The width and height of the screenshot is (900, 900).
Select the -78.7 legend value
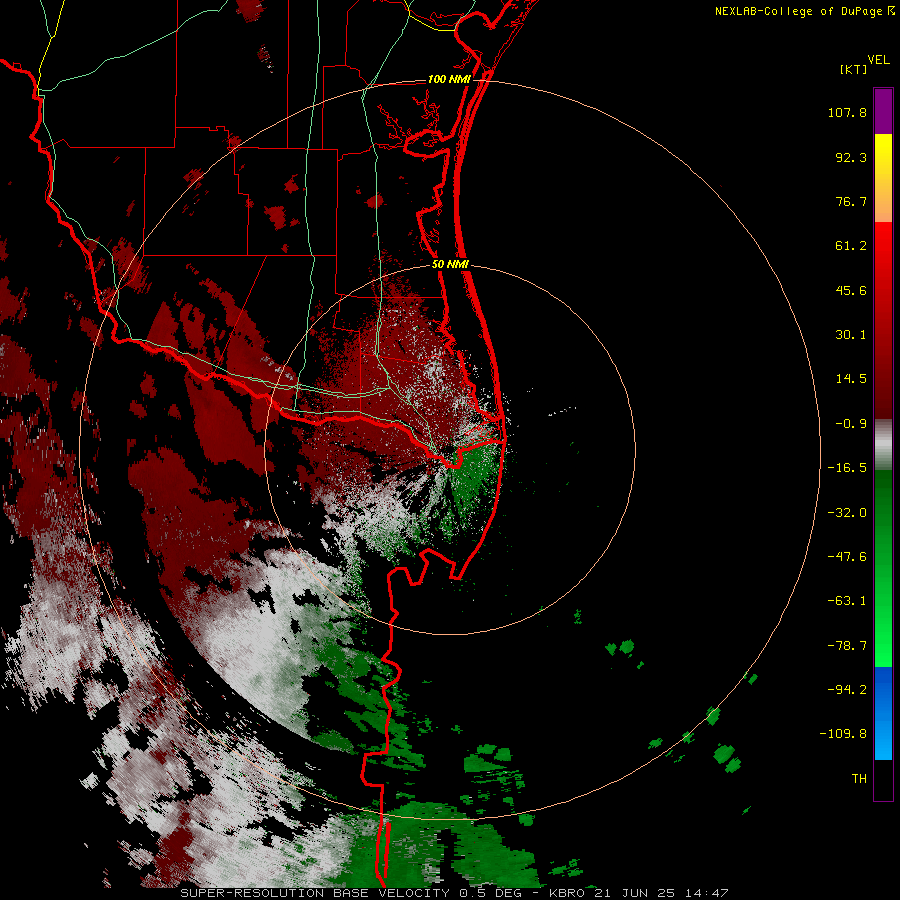click(847, 646)
